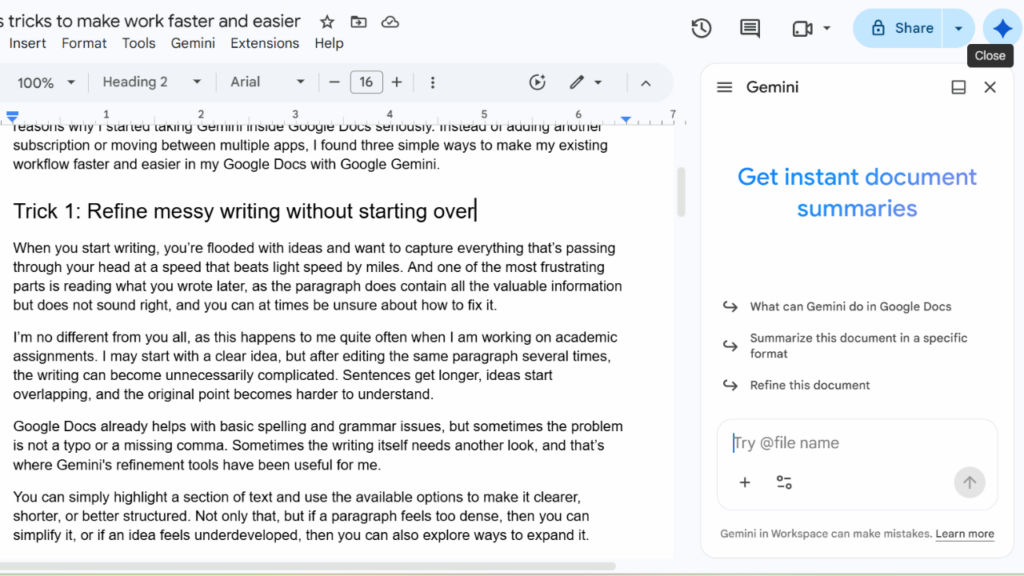Click paragraph starting "Google Docs already helps"
Viewport: 1024px width, 576px height.
[x=317, y=445]
